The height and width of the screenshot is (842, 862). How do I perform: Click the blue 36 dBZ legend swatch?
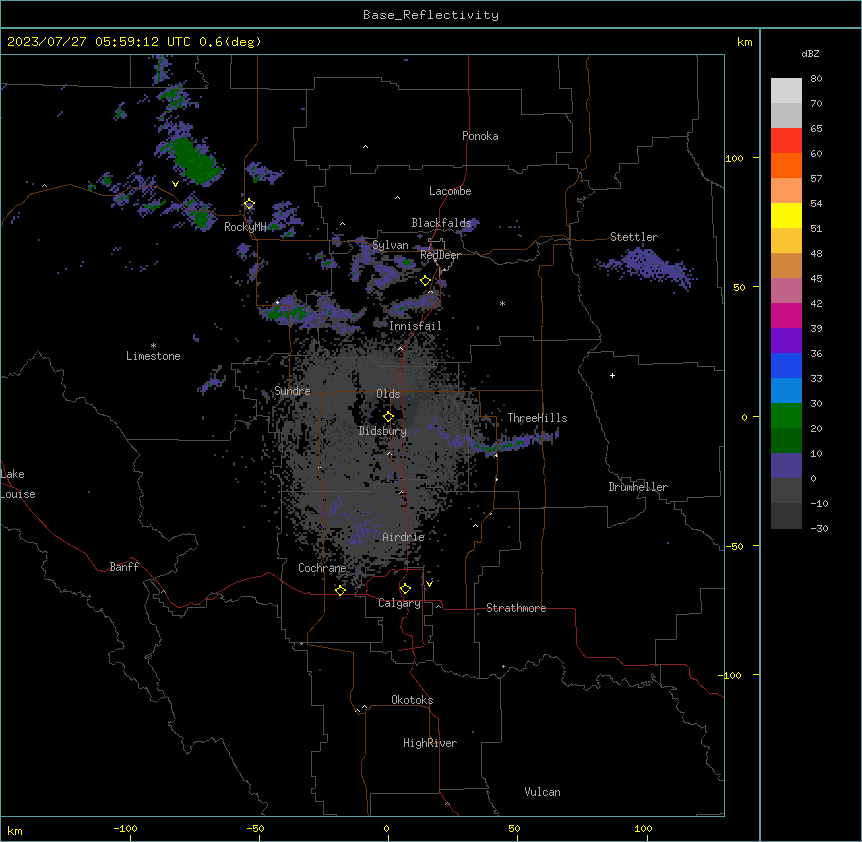point(786,365)
